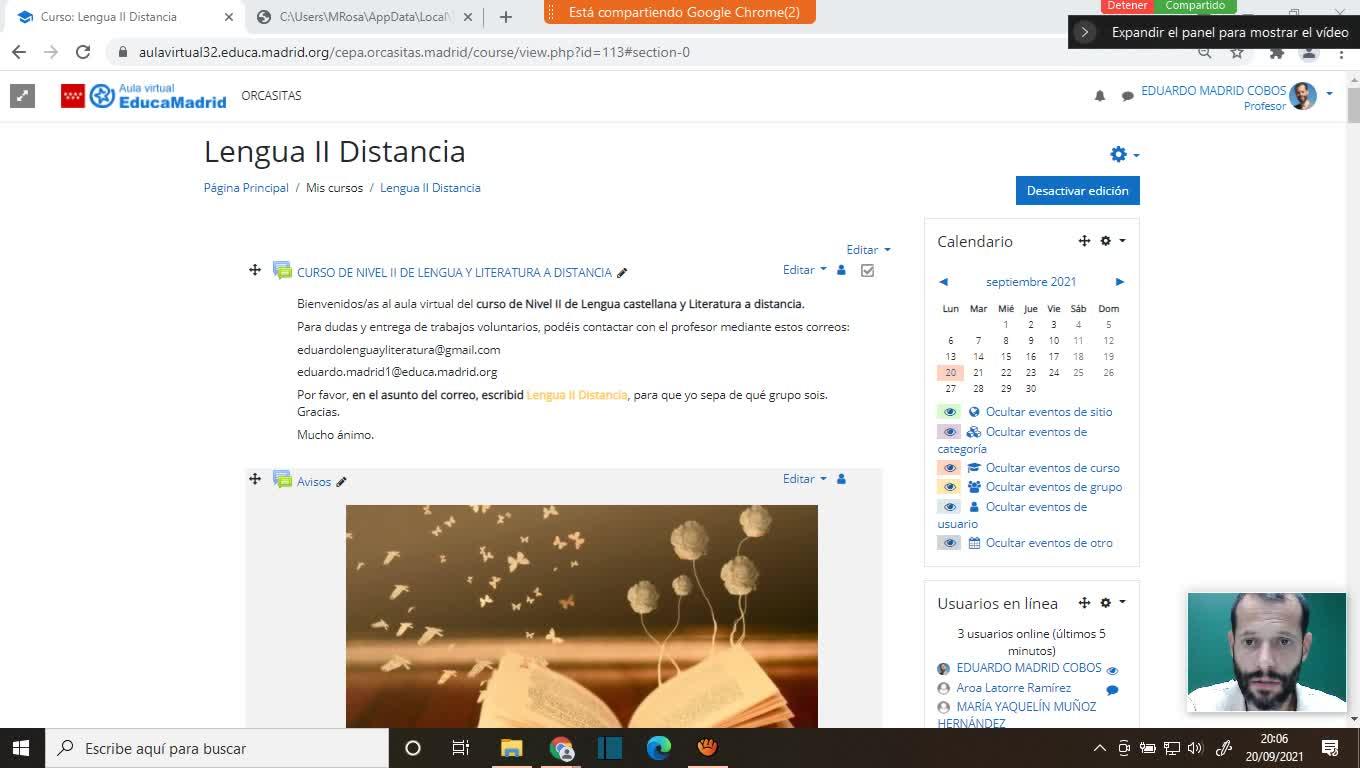Open Task View on taskbar
Viewport: 1360px width, 768px height.
[461, 748]
